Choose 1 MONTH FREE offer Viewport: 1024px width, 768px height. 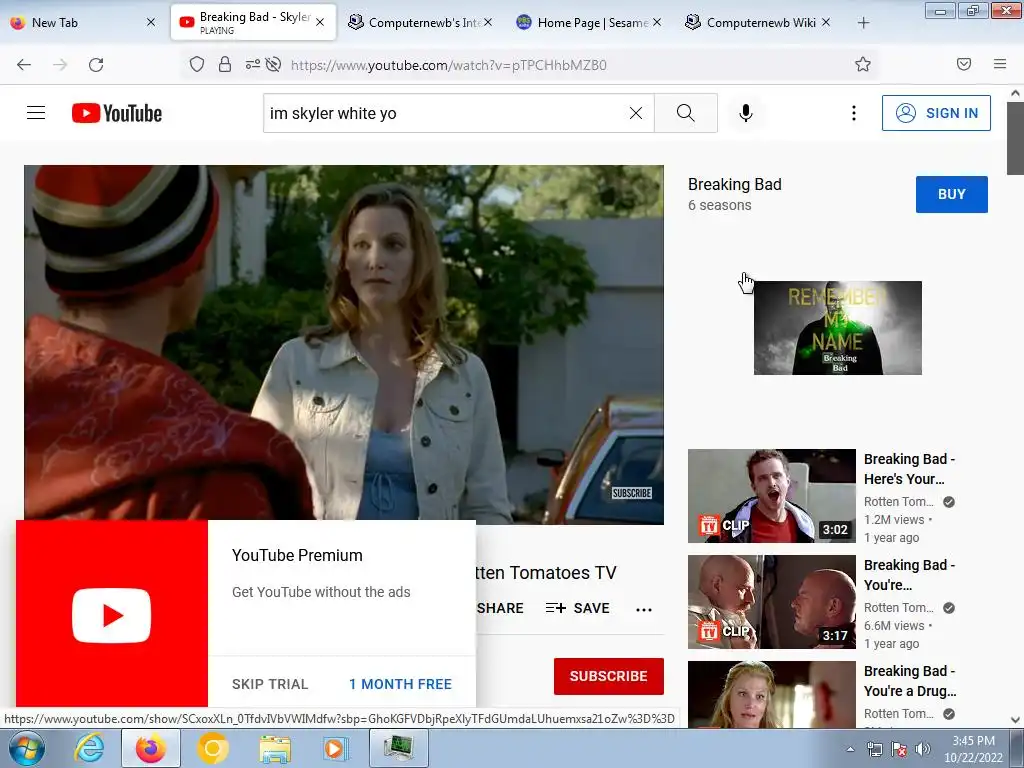(x=400, y=684)
